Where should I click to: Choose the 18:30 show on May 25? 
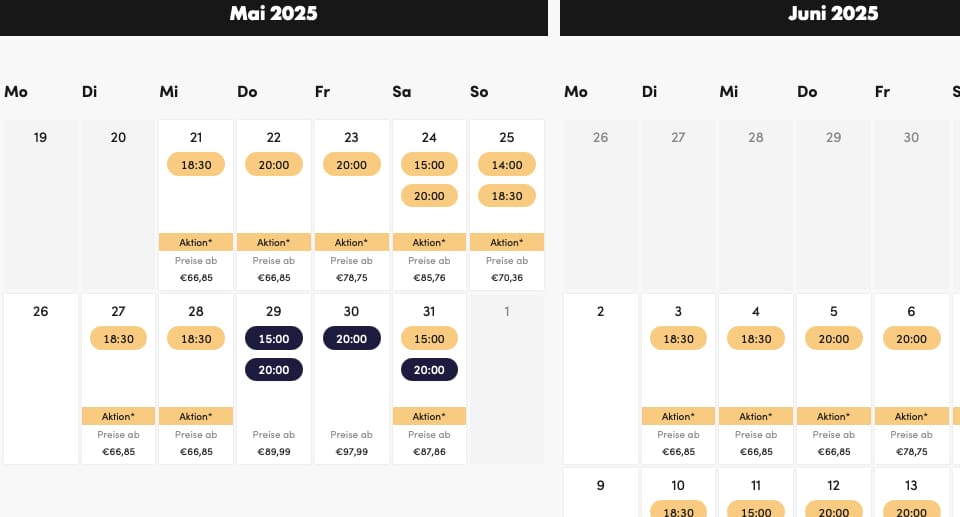(x=507, y=195)
